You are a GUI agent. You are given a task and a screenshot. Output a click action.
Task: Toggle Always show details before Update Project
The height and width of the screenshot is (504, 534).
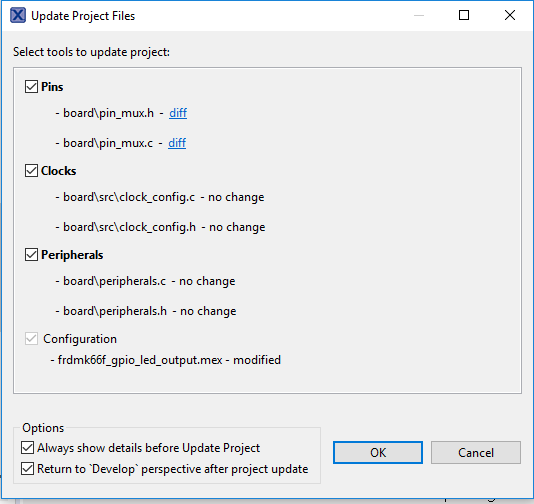pyautogui.click(x=28, y=448)
